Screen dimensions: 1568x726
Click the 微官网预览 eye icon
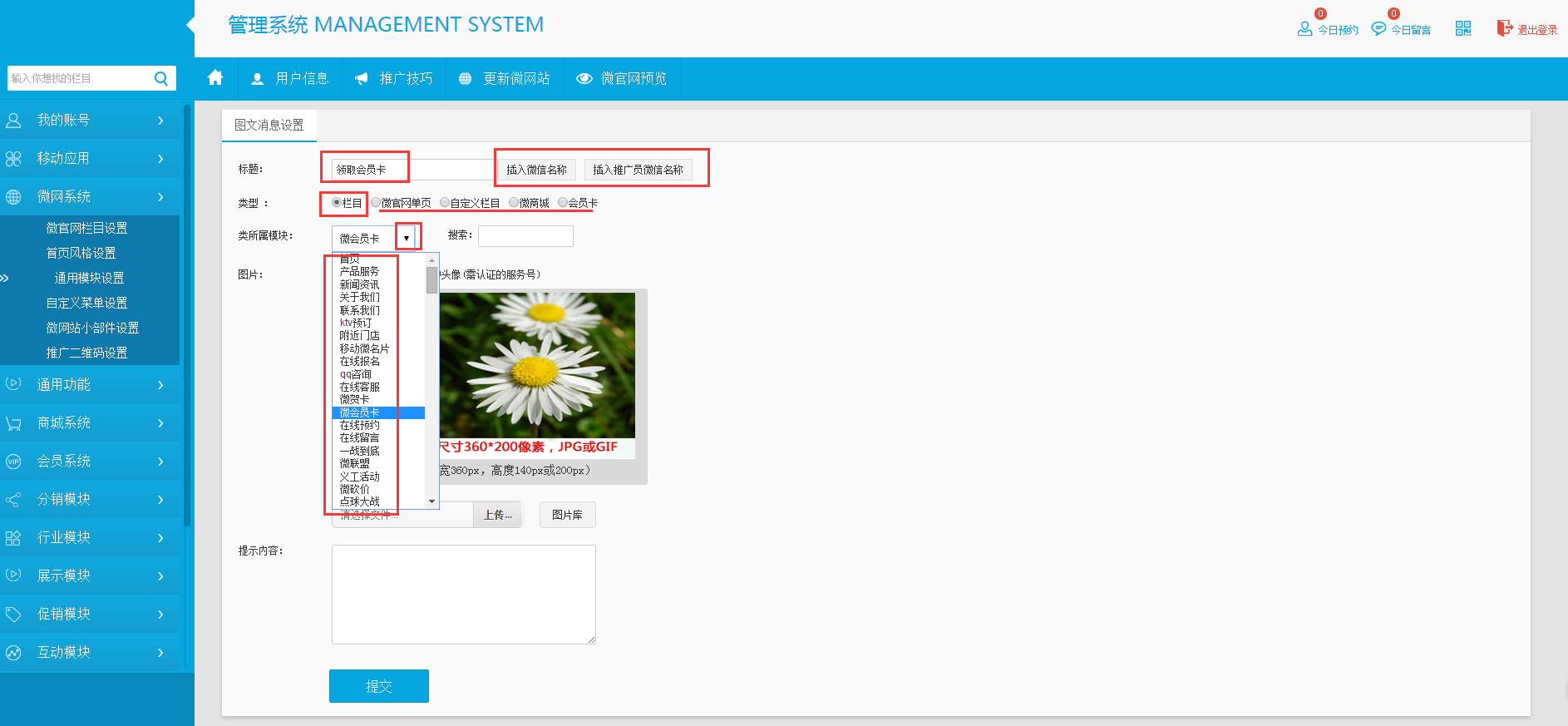pos(584,78)
